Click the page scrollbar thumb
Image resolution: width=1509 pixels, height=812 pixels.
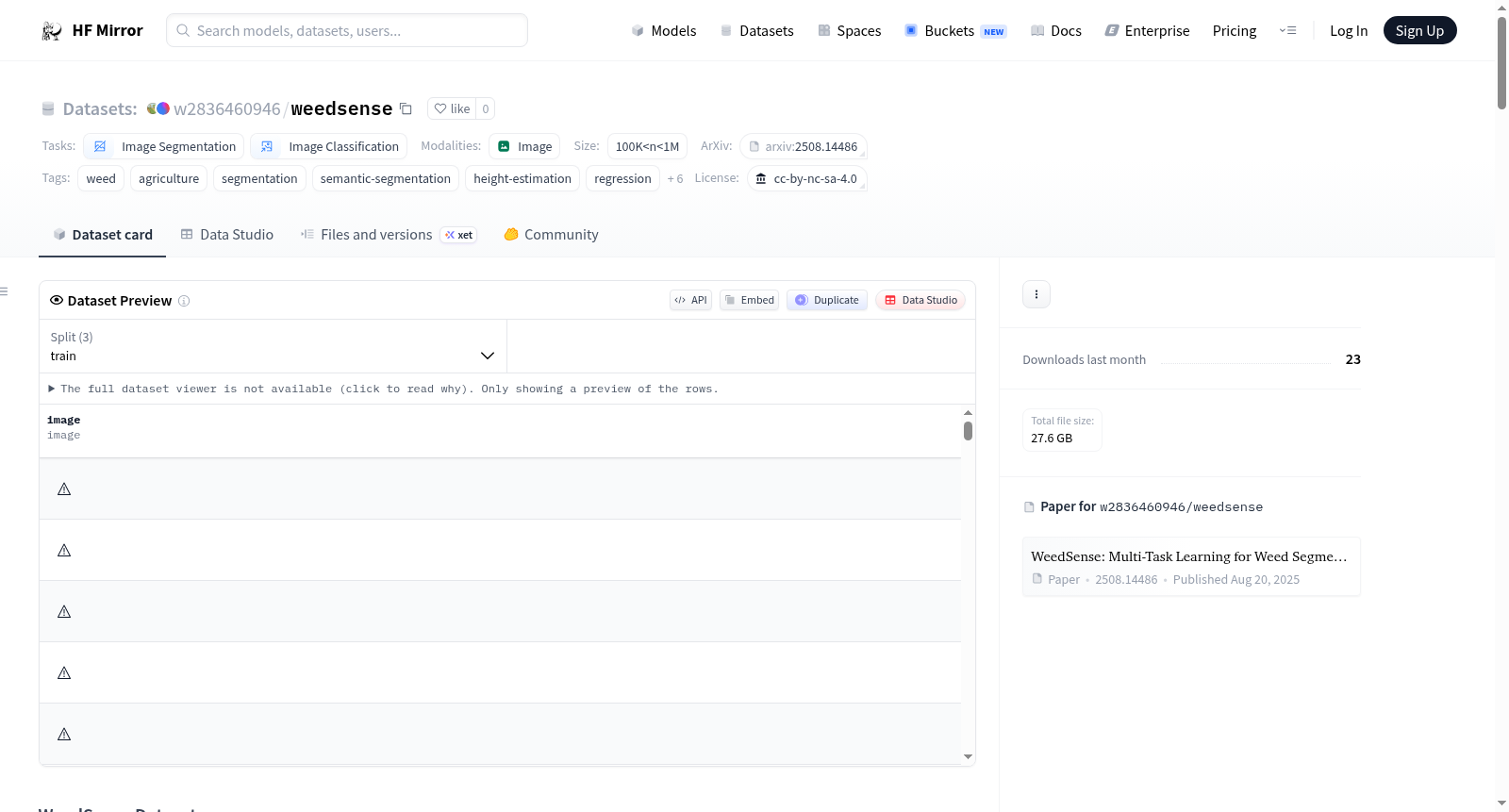1501,62
